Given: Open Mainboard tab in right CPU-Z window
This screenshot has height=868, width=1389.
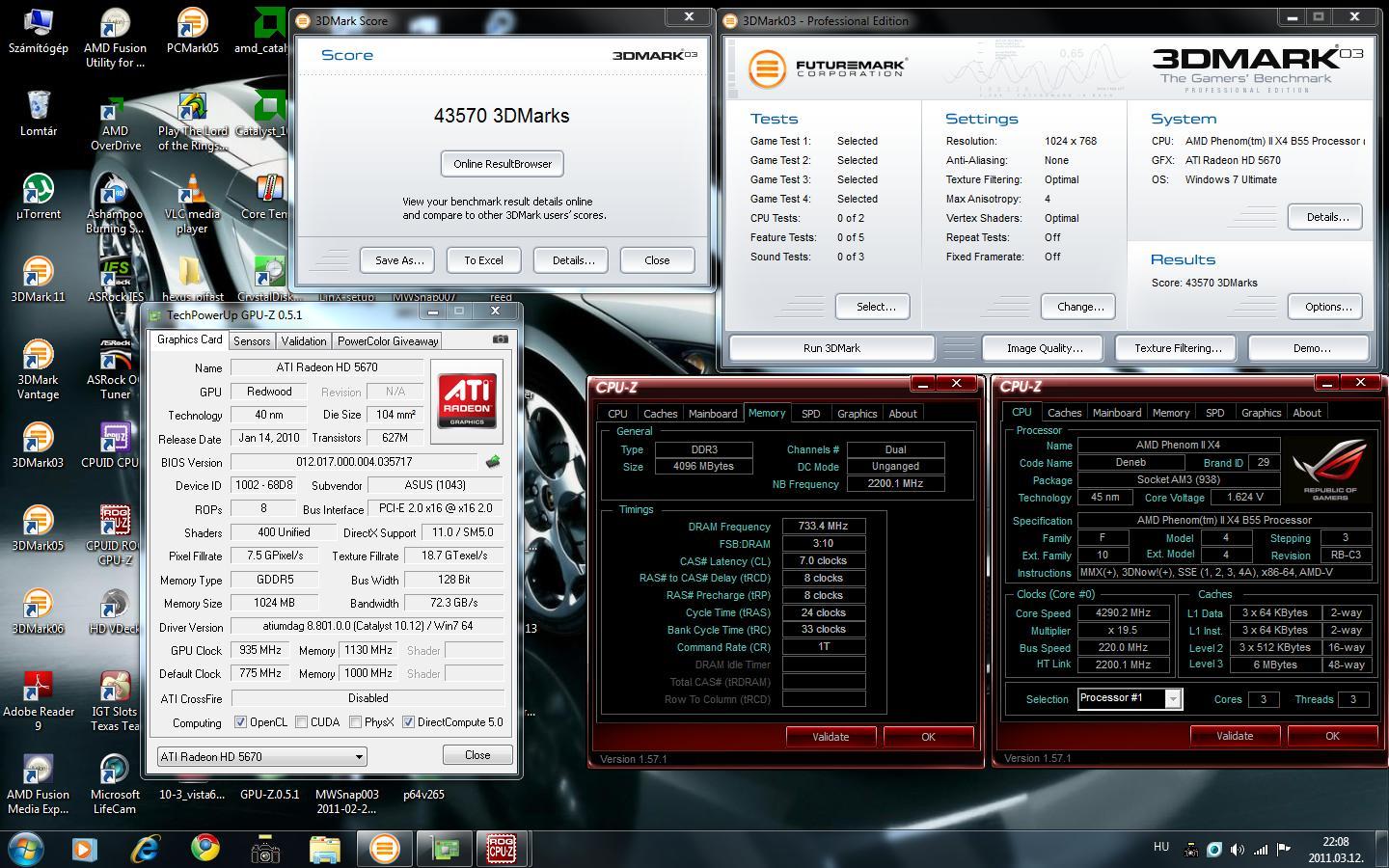Looking at the screenshot, I should point(1117,412).
